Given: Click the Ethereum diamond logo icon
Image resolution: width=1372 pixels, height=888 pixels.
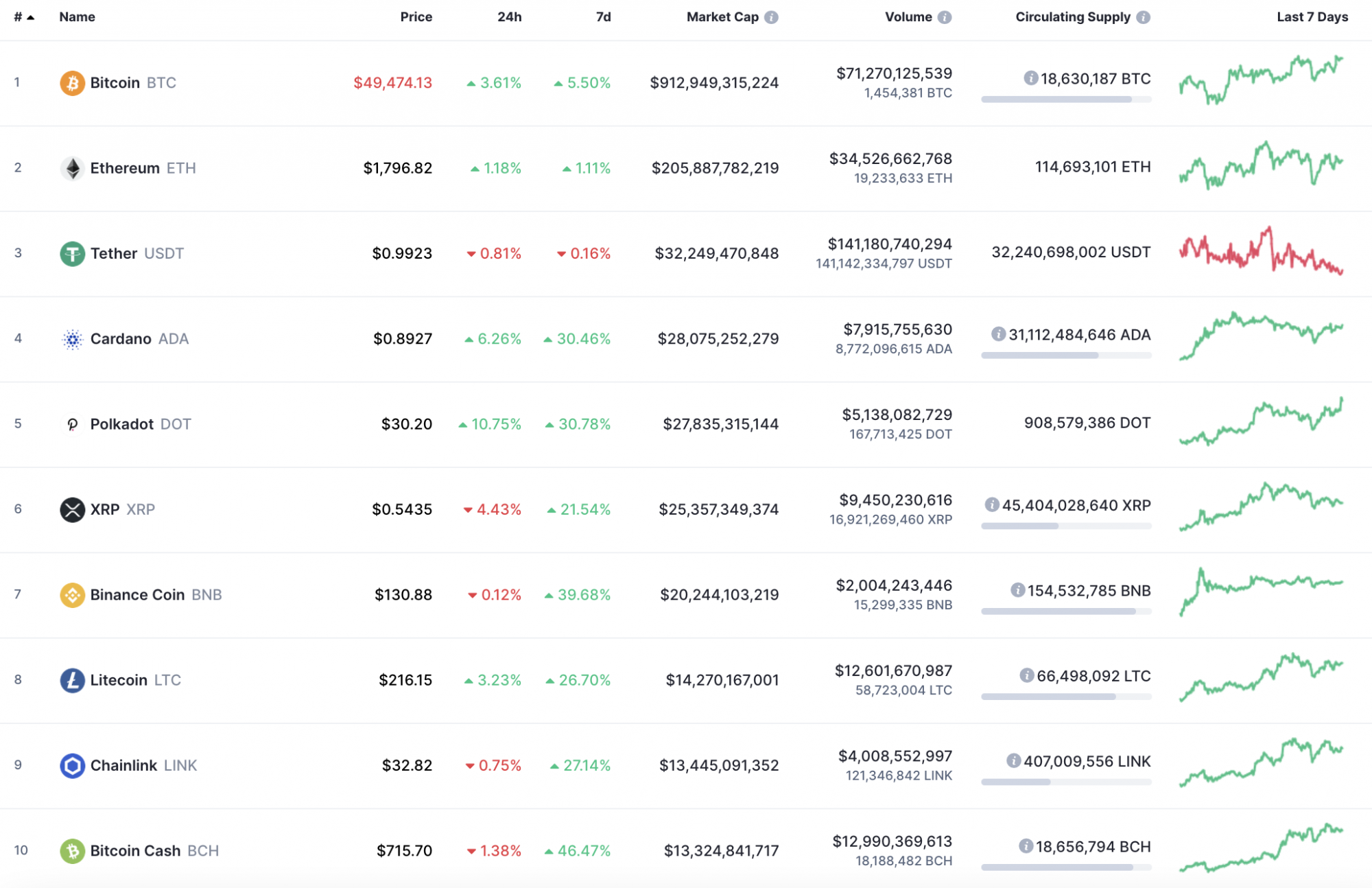Looking at the screenshot, I should 72,168.
